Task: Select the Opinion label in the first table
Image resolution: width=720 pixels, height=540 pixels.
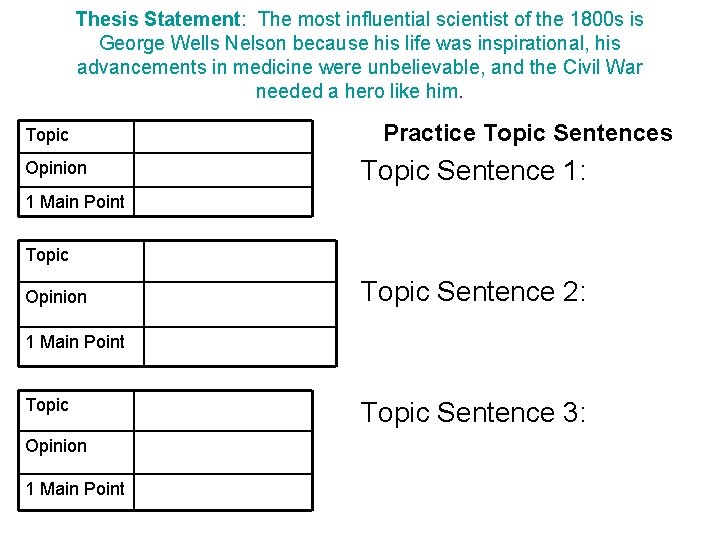Action: coord(56,168)
